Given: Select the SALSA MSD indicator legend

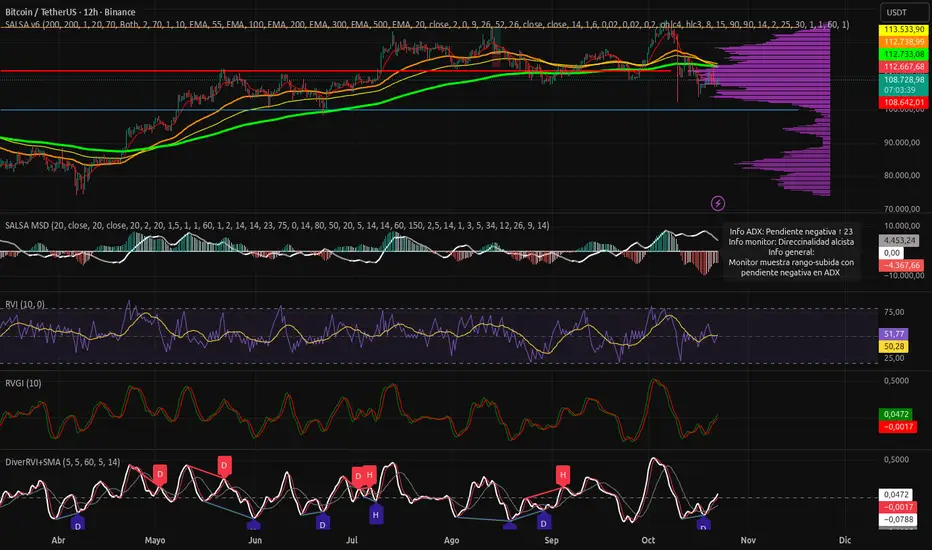Looking at the screenshot, I should pos(277,225).
